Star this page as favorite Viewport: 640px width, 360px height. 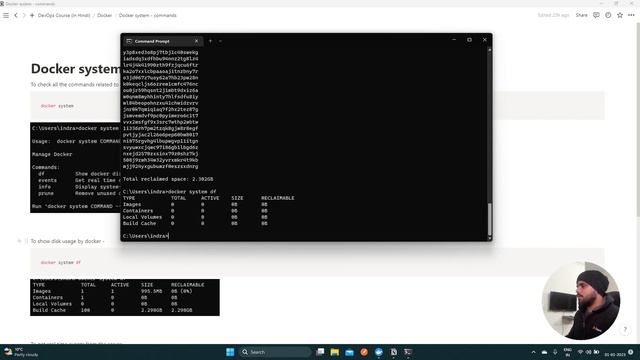click(x=620, y=15)
